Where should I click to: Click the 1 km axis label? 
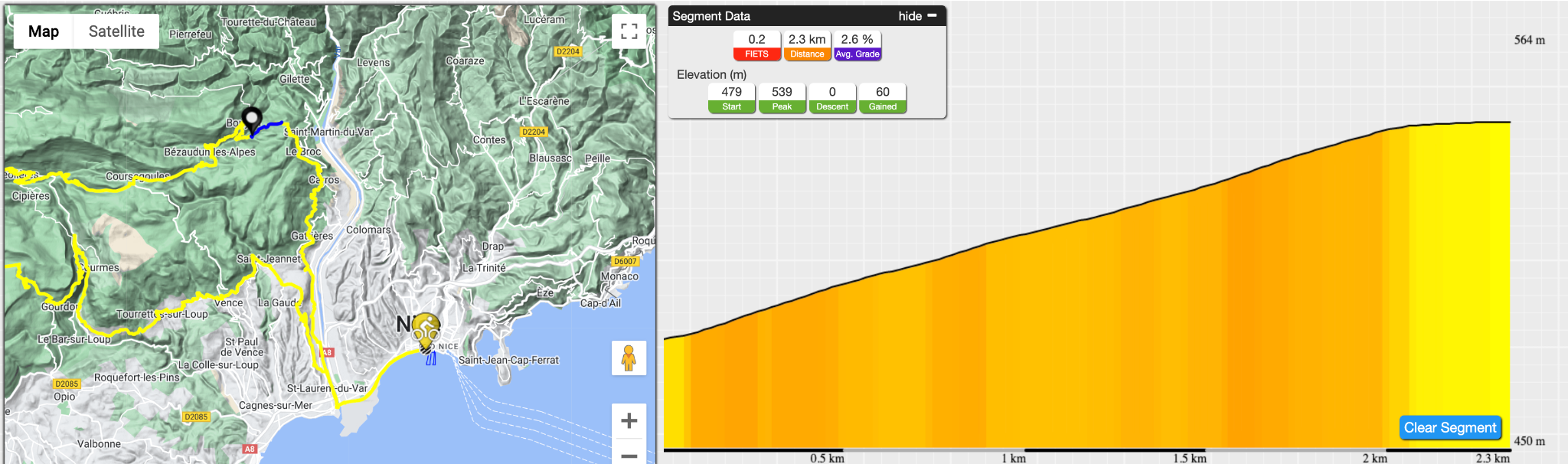(x=1014, y=458)
